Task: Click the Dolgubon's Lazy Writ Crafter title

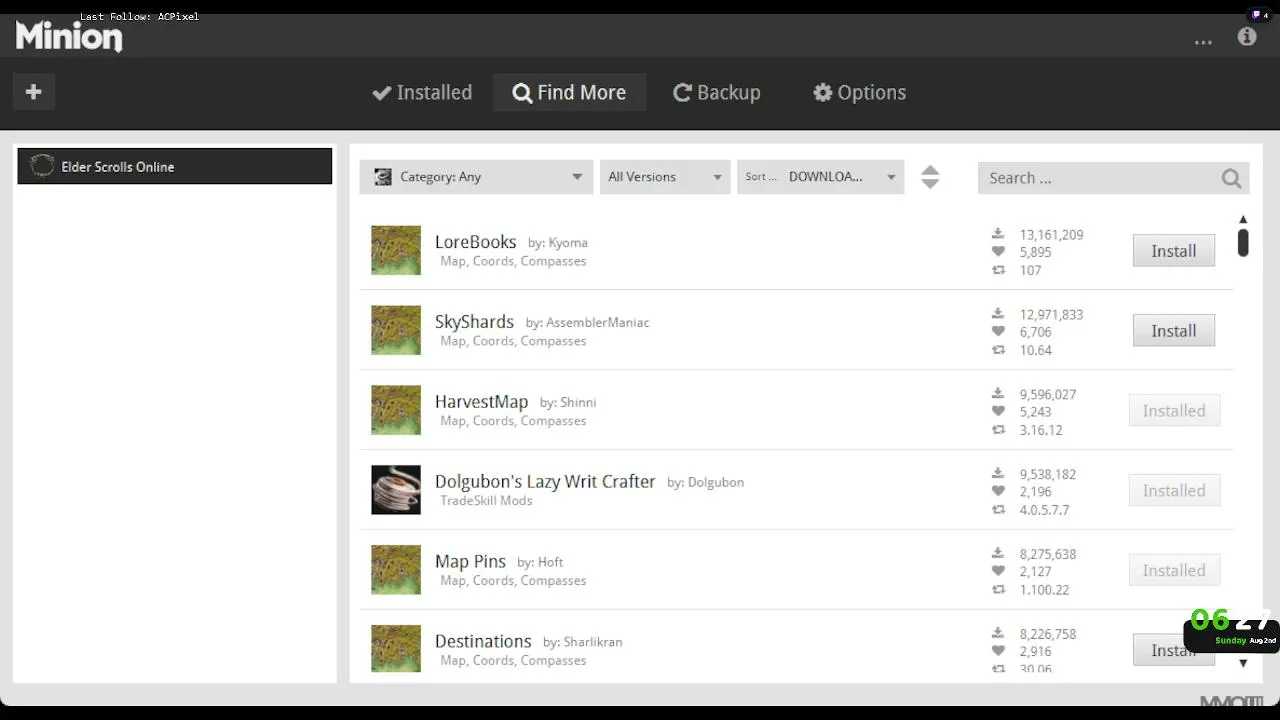Action: (545, 482)
